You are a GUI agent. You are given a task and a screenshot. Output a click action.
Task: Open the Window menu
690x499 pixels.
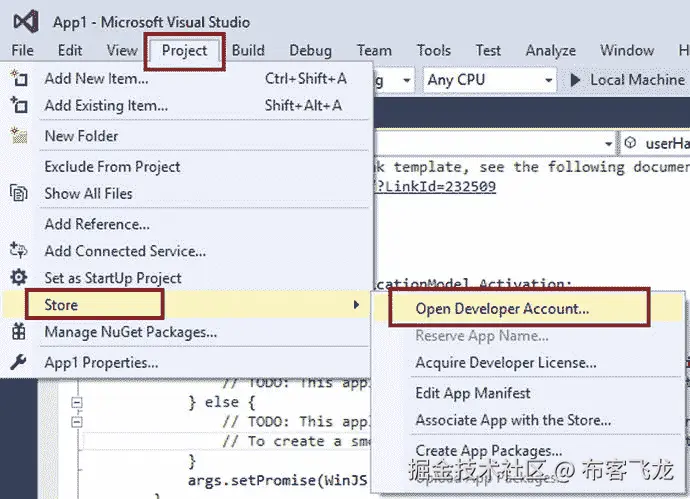pos(627,50)
